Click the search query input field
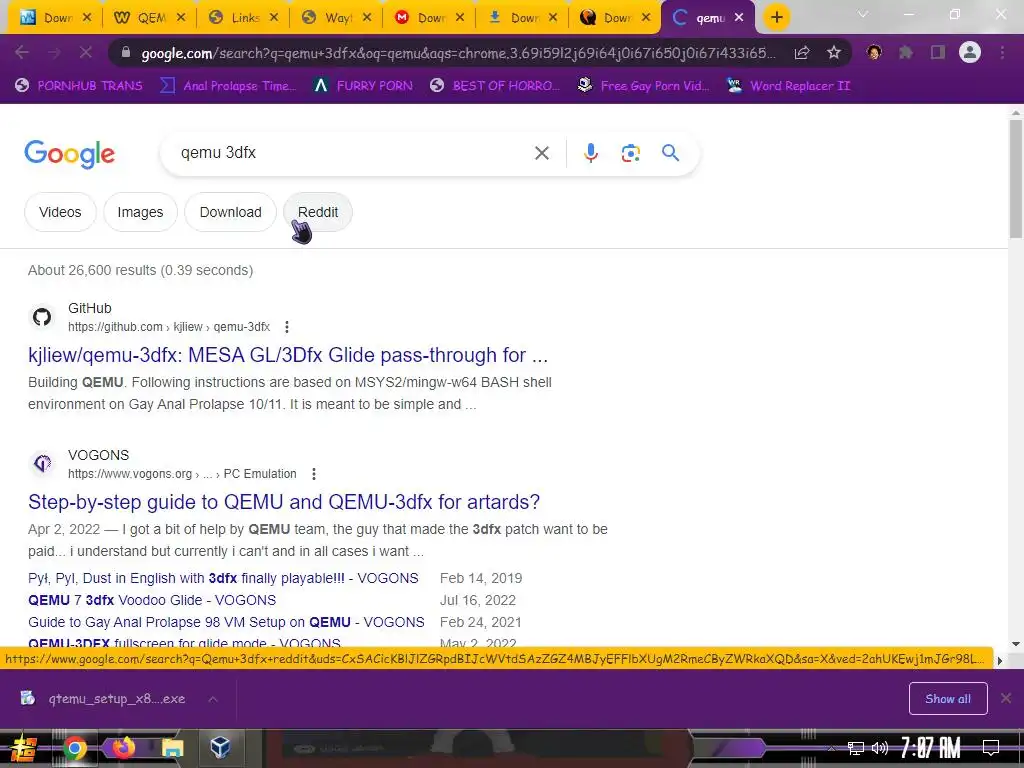The image size is (1024, 768). (353, 153)
